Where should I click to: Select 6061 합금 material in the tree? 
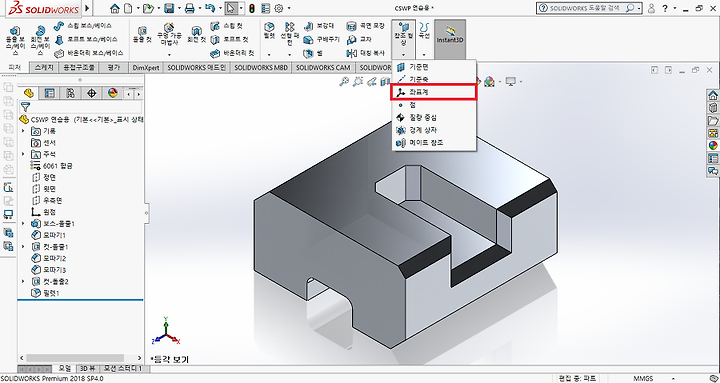(51, 166)
